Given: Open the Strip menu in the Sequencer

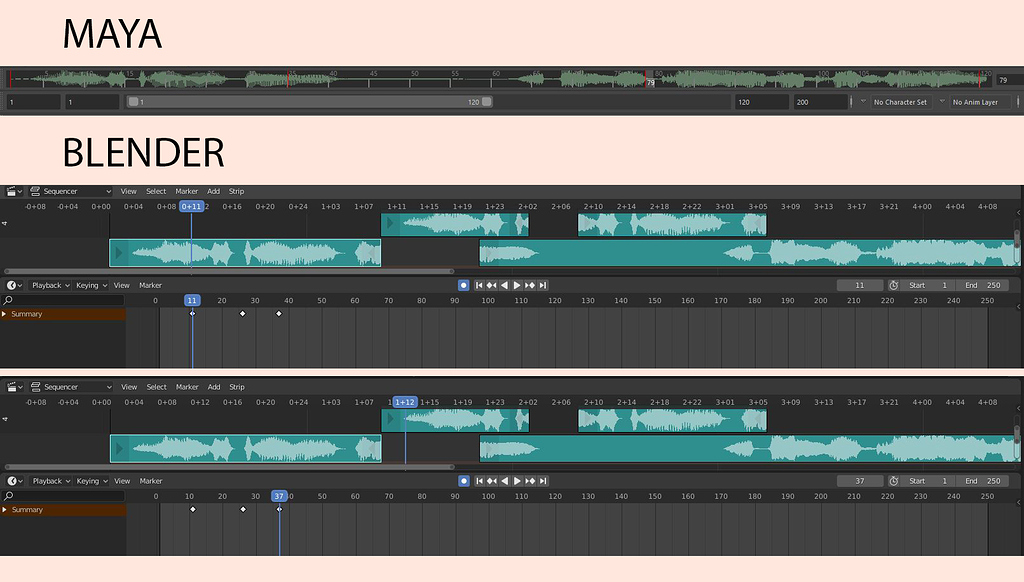Looking at the screenshot, I should pos(236,191).
